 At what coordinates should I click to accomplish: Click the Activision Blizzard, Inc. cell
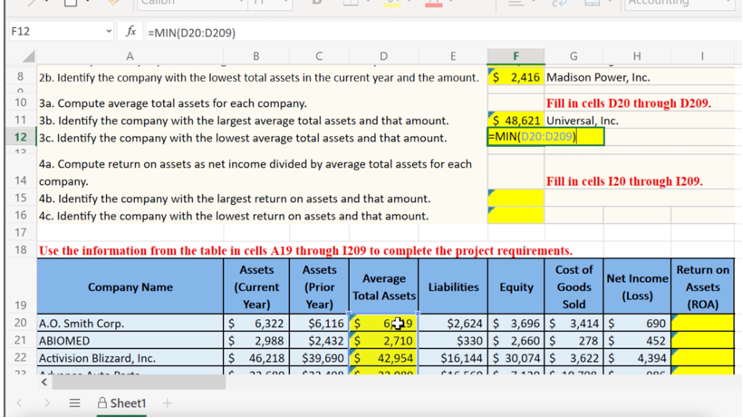coord(130,358)
